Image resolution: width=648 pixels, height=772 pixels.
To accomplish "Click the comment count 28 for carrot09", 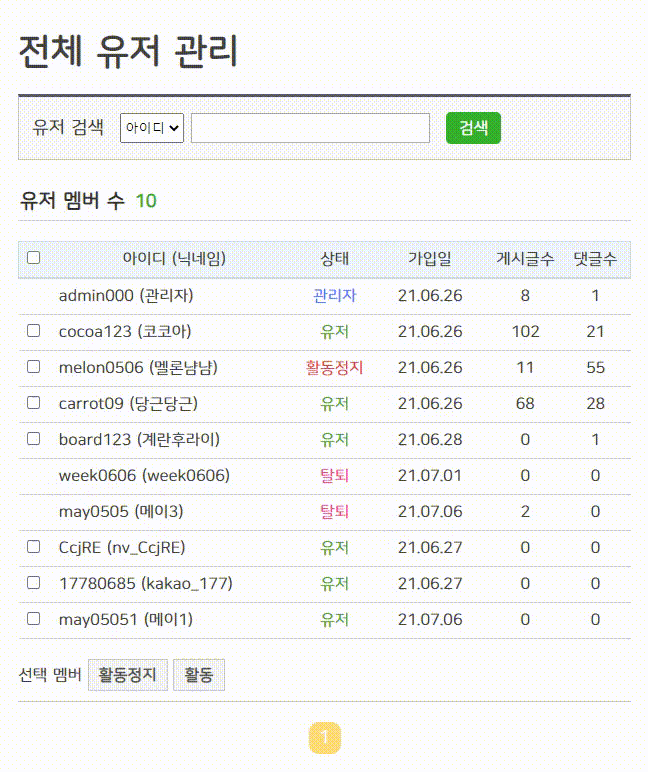I will [595, 403].
